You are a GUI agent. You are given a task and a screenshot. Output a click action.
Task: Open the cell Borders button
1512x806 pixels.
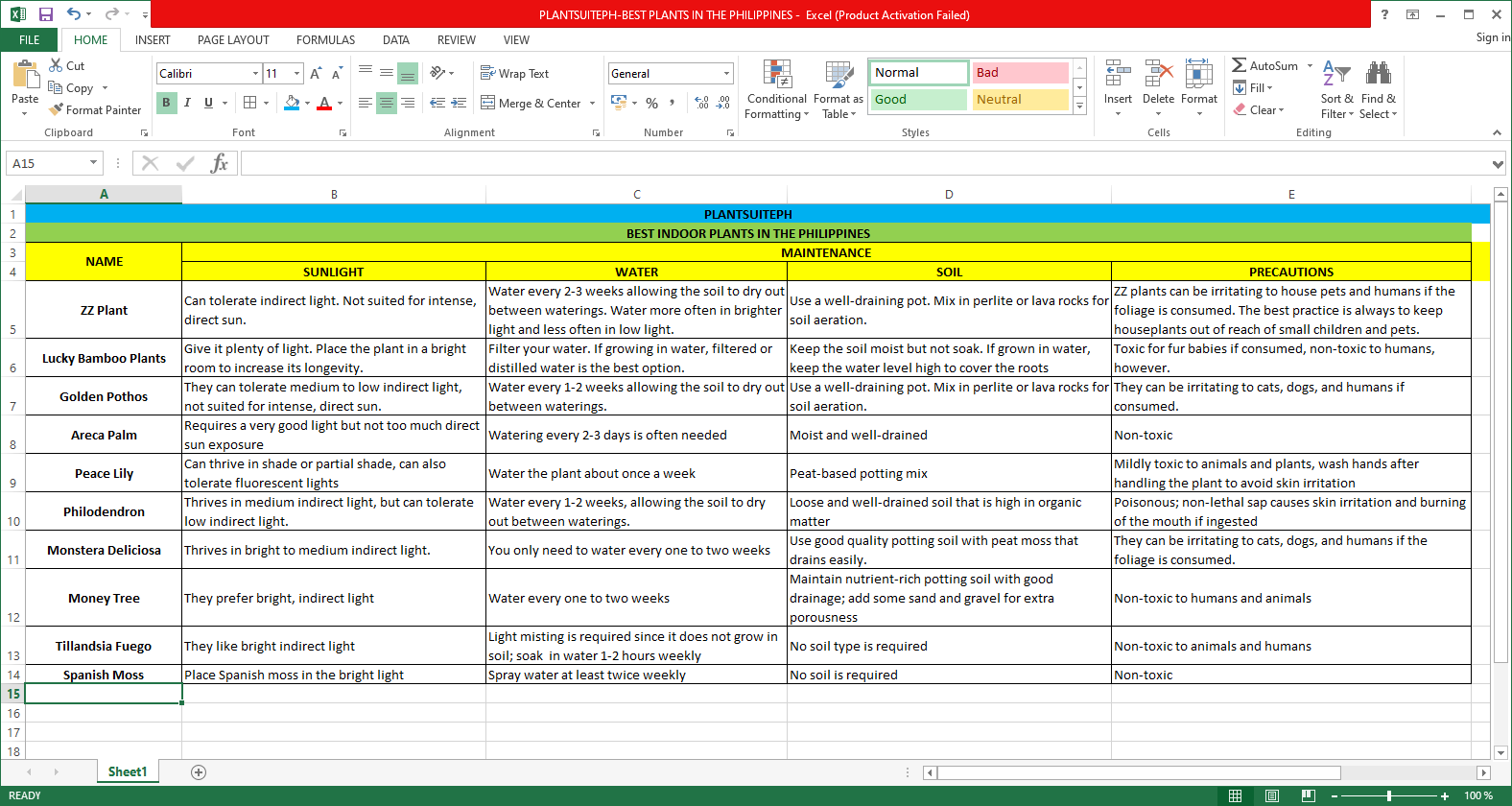250,103
